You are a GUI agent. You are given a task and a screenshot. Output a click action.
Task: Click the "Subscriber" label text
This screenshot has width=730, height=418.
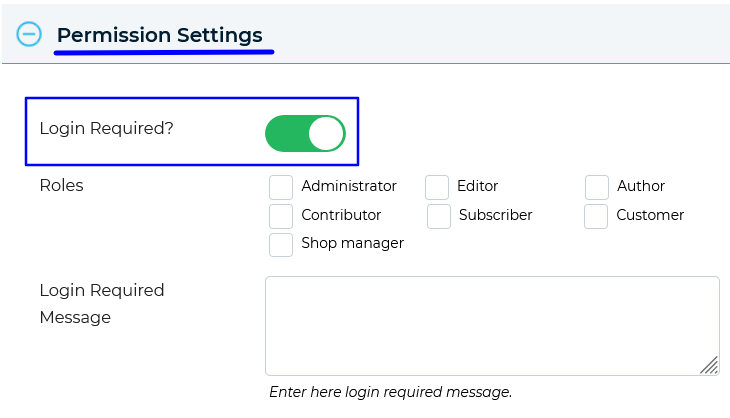tap(495, 215)
